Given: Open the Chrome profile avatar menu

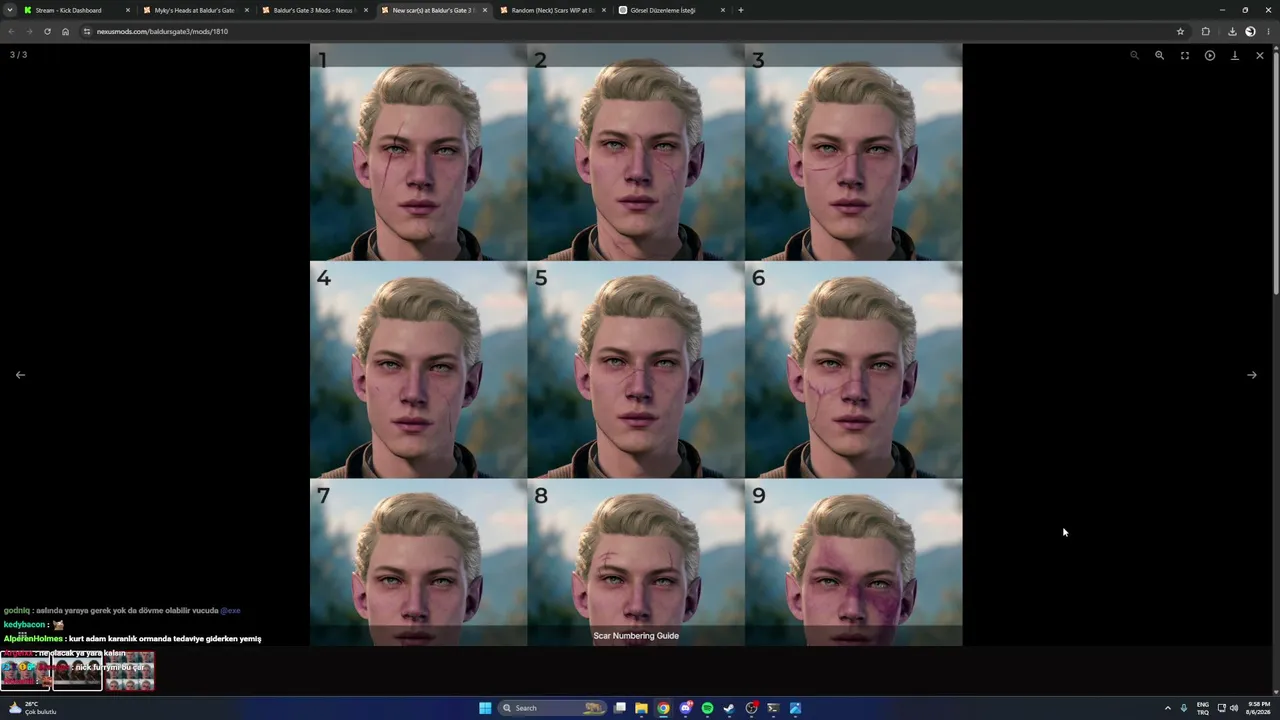Looking at the screenshot, I should (1250, 31).
